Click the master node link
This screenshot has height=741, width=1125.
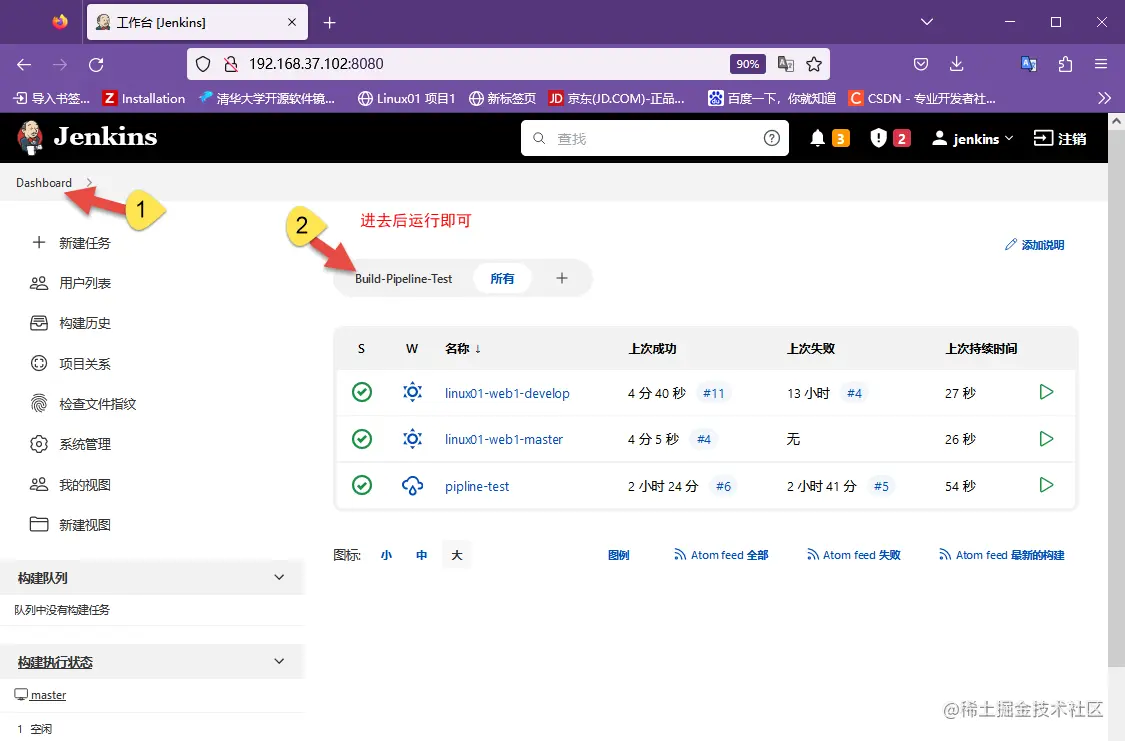coord(48,695)
